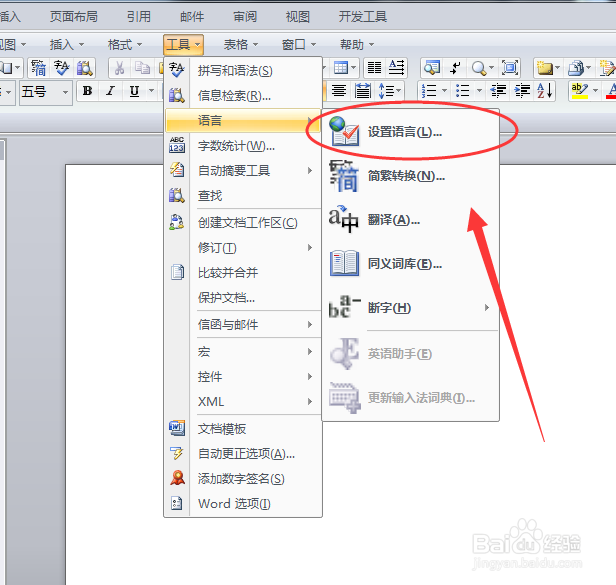Click the increase indent icon
The image size is (616, 585).
[522, 91]
